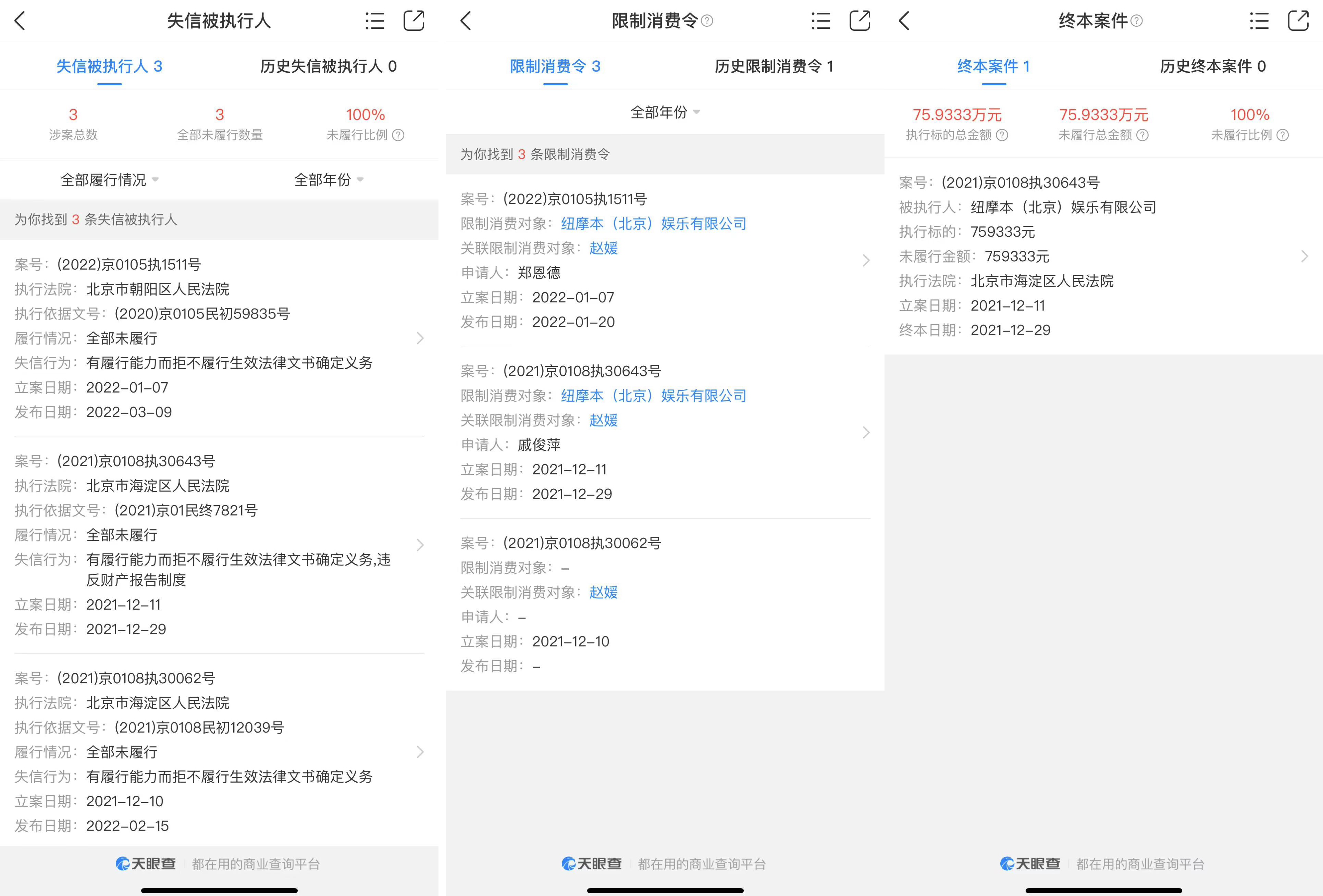This screenshot has height=896, width=1323.
Task: Open list menu icon on 失信被执行人 page
Action: [374, 21]
